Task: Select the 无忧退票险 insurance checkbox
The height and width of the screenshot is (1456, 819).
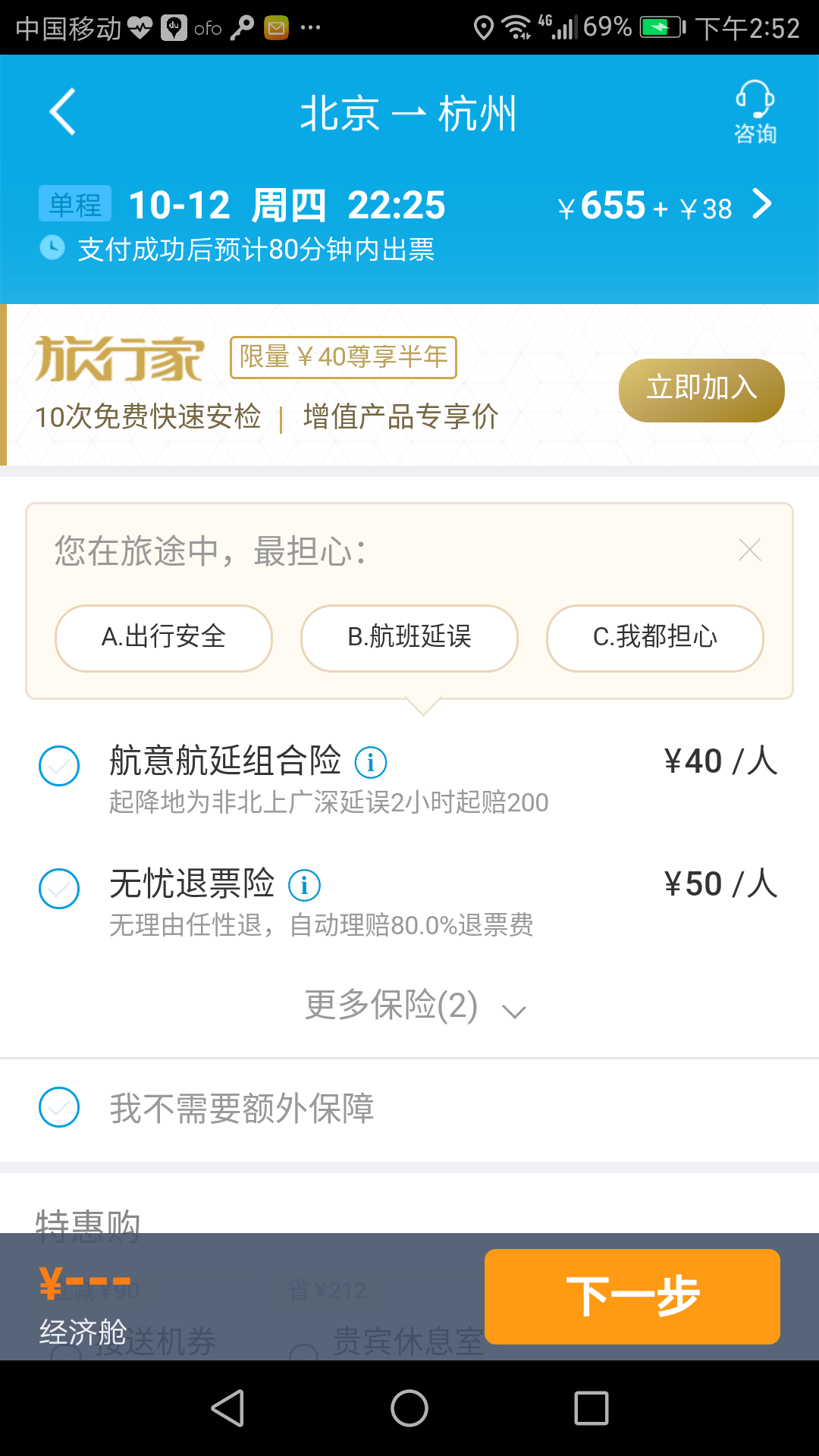Action: click(59, 889)
